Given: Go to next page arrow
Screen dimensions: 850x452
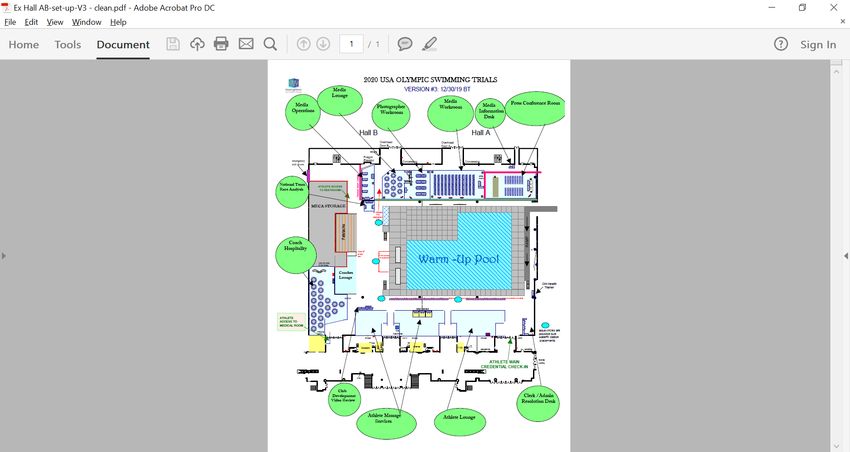Looking at the screenshot, I should pyautogui.click(x=323, y=44).
